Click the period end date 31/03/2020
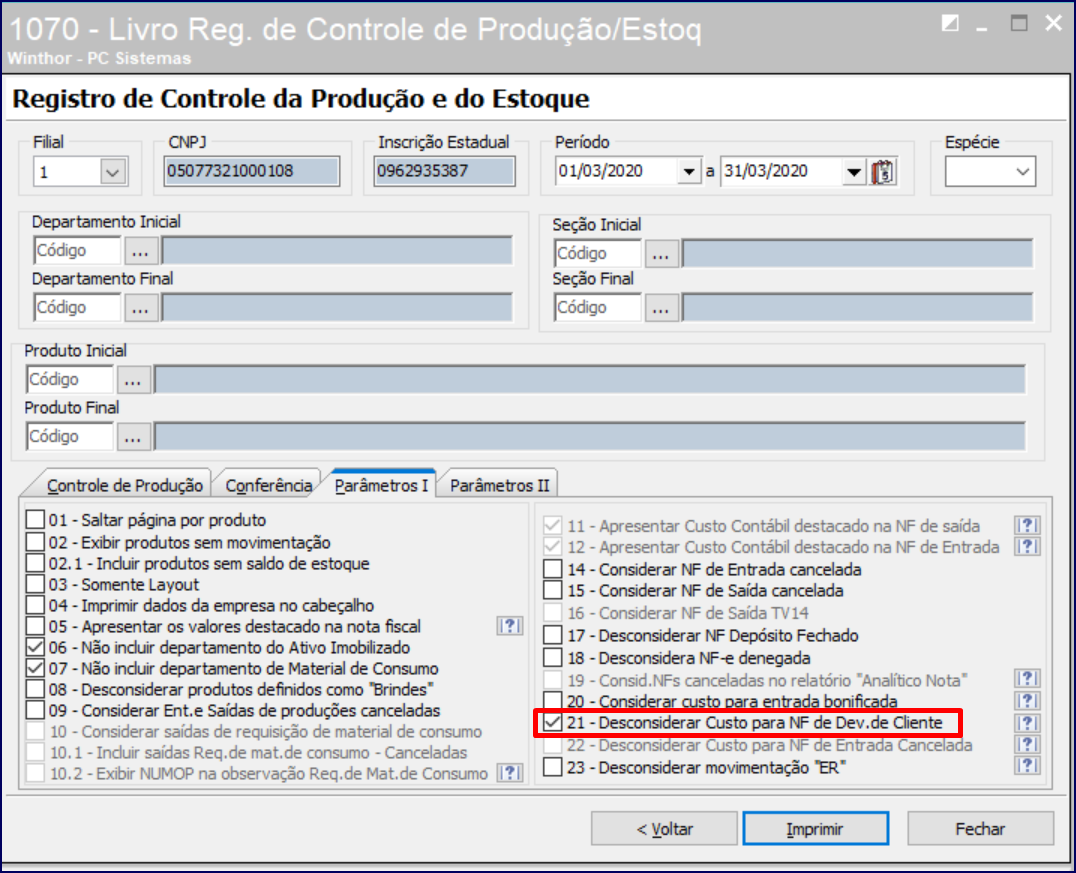Viewport: 1076px width, 873px height. [781, 172]
